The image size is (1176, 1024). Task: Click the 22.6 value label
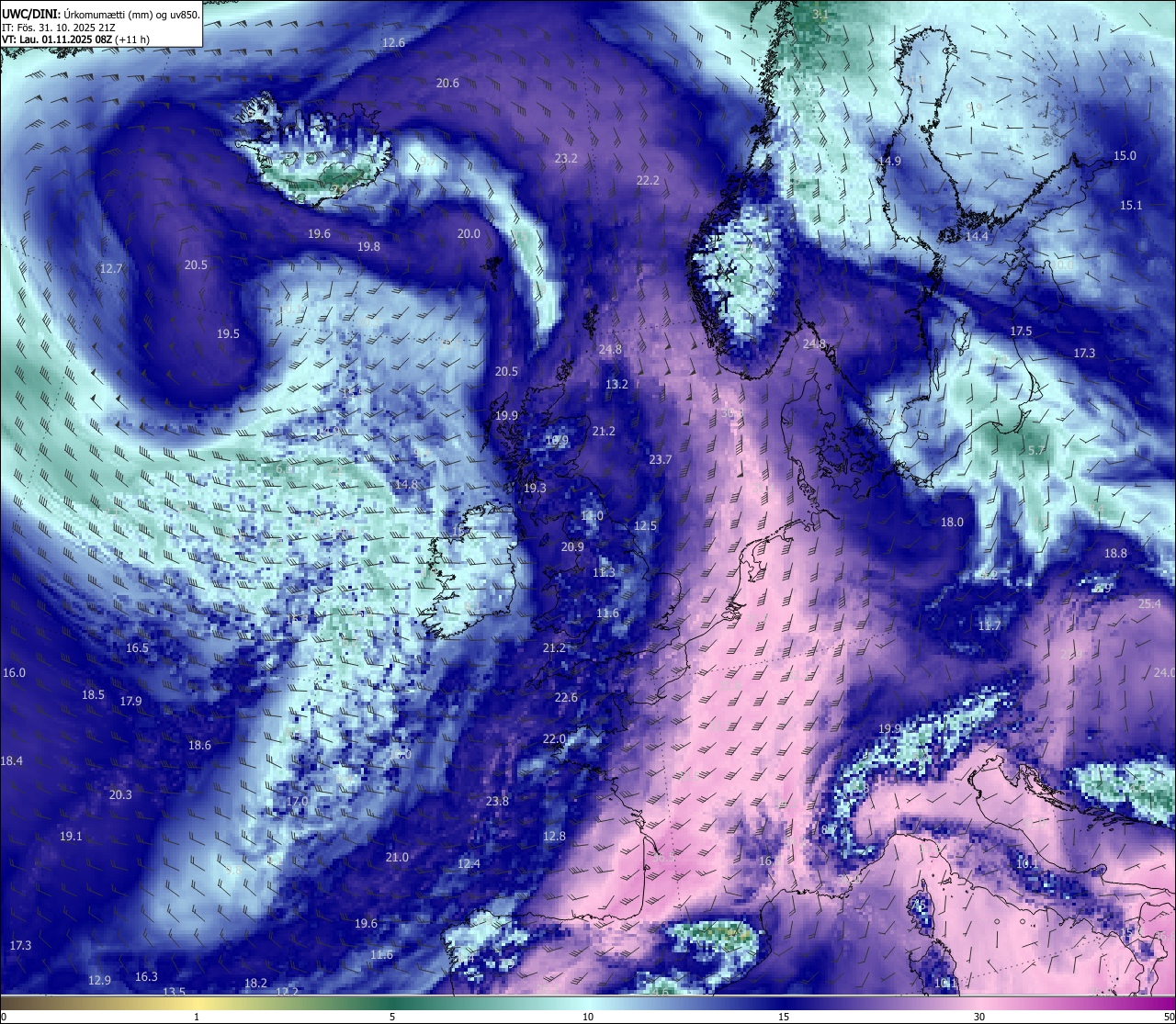(x=566, y=698)
